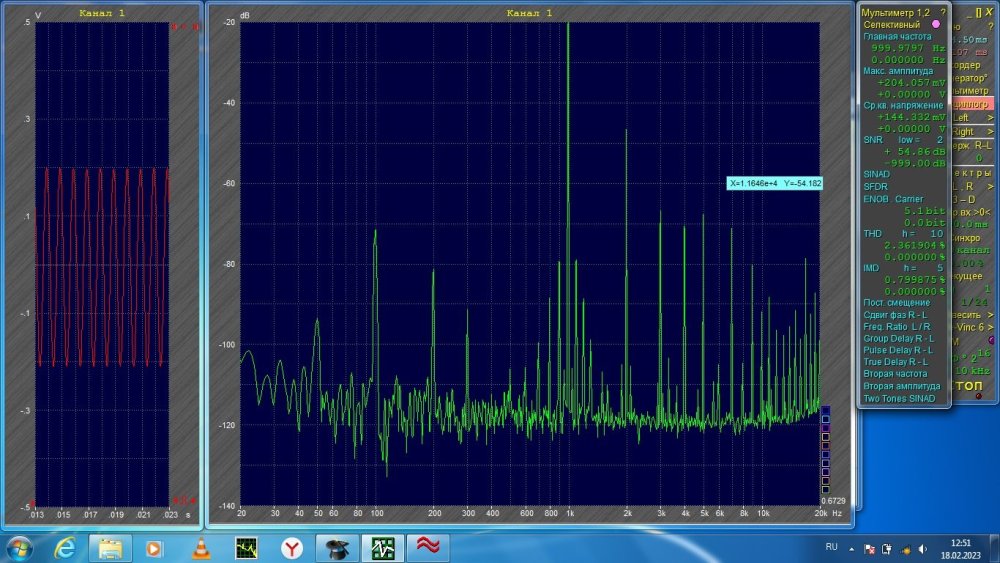Open VLC media player from the taskbar
The height and width of the screenshot is (563, 1000).
(200, 548)
